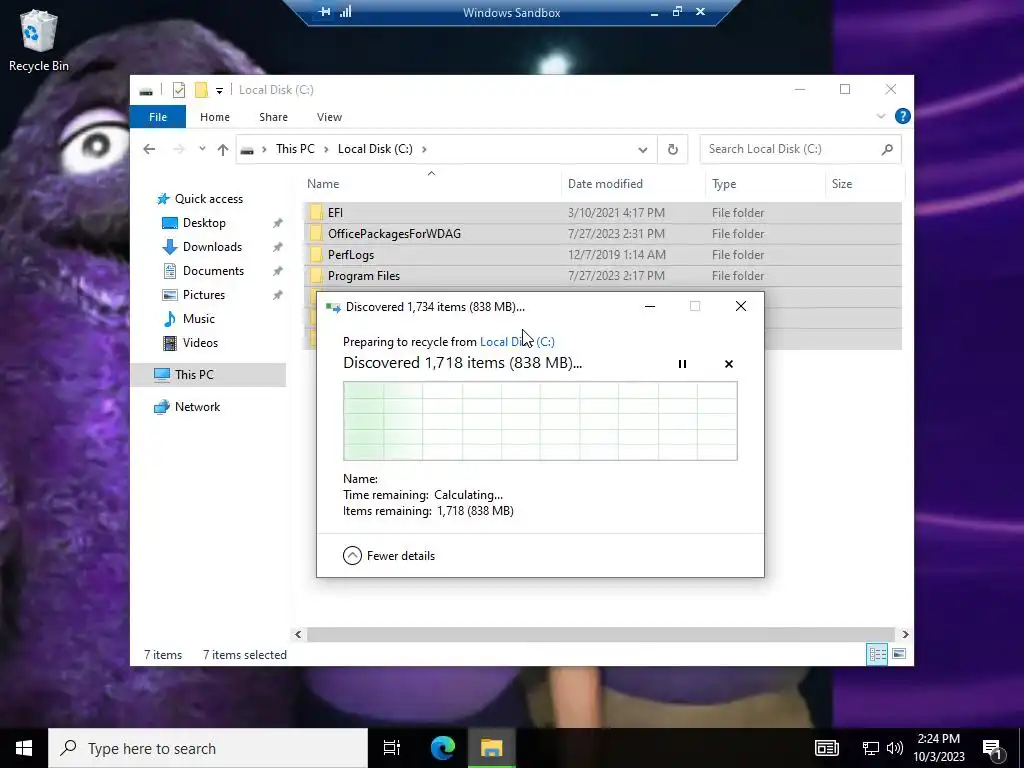The image size is (1024, 768).
Task: Sort by Date modified column header
Action: coord(632,184)
